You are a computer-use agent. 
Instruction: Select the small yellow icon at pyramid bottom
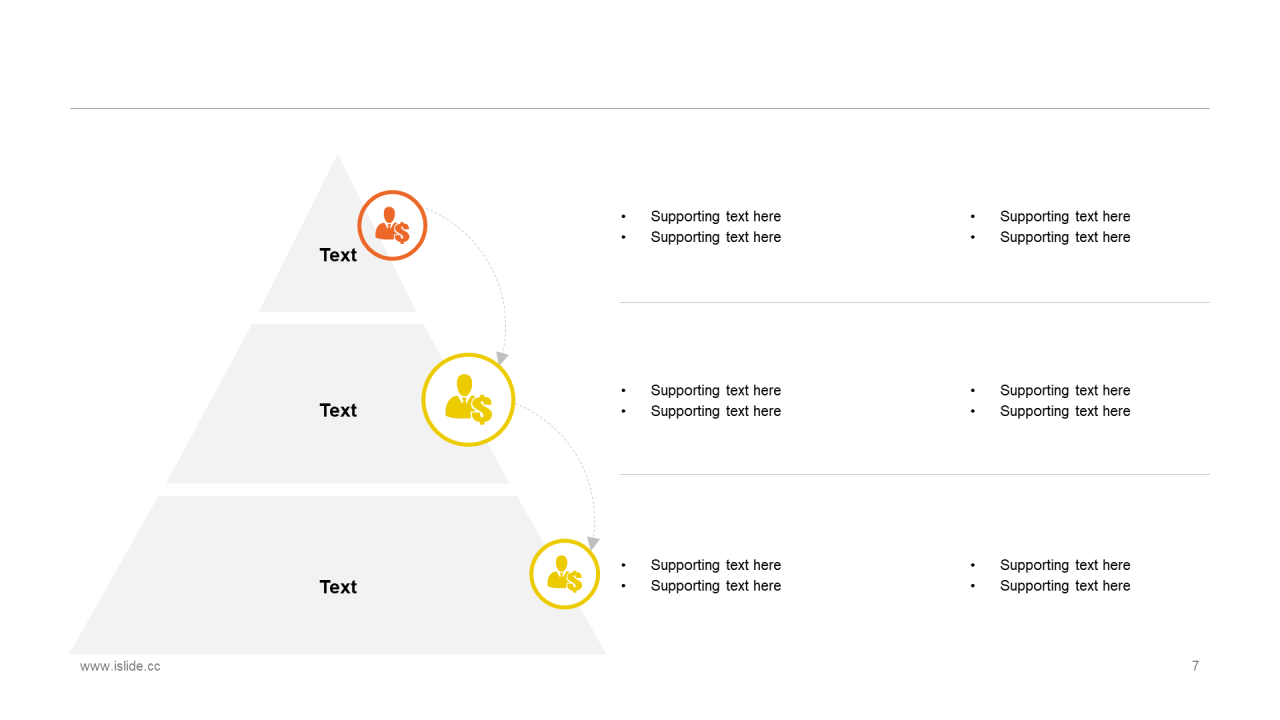(x=564, y=574)
